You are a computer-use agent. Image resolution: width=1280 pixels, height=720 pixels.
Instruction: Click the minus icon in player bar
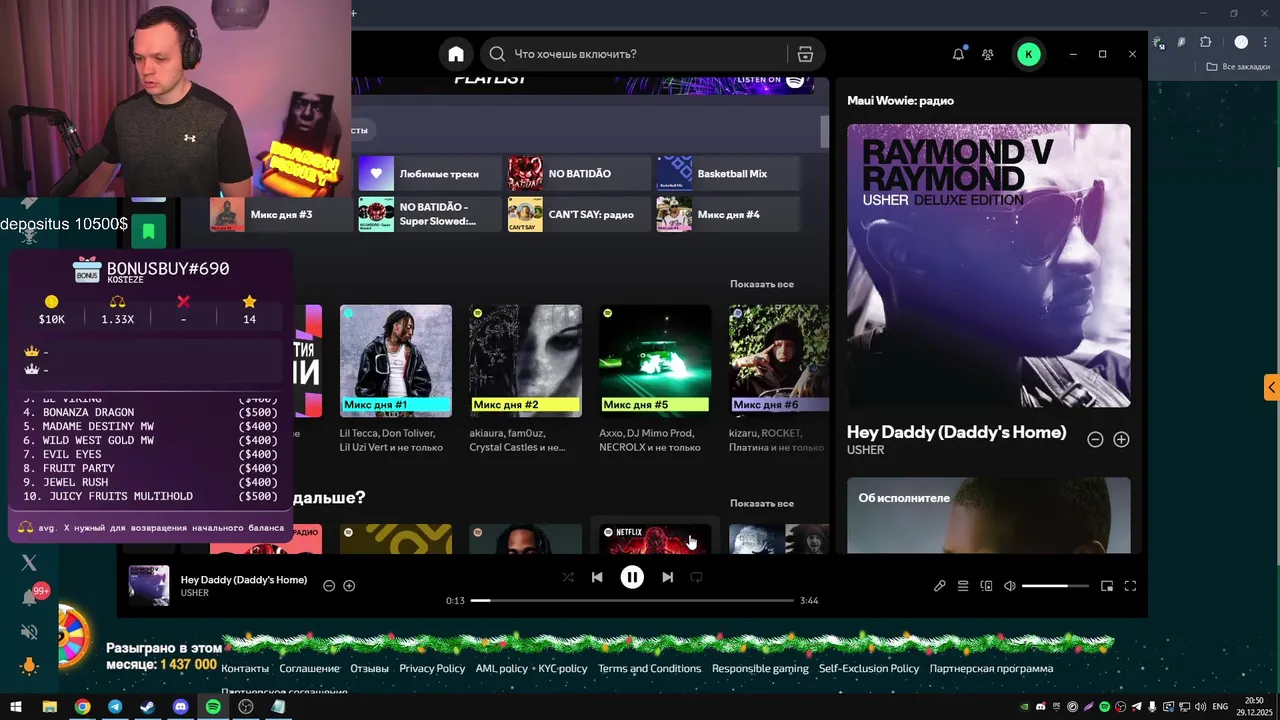(x=329, y=586)
